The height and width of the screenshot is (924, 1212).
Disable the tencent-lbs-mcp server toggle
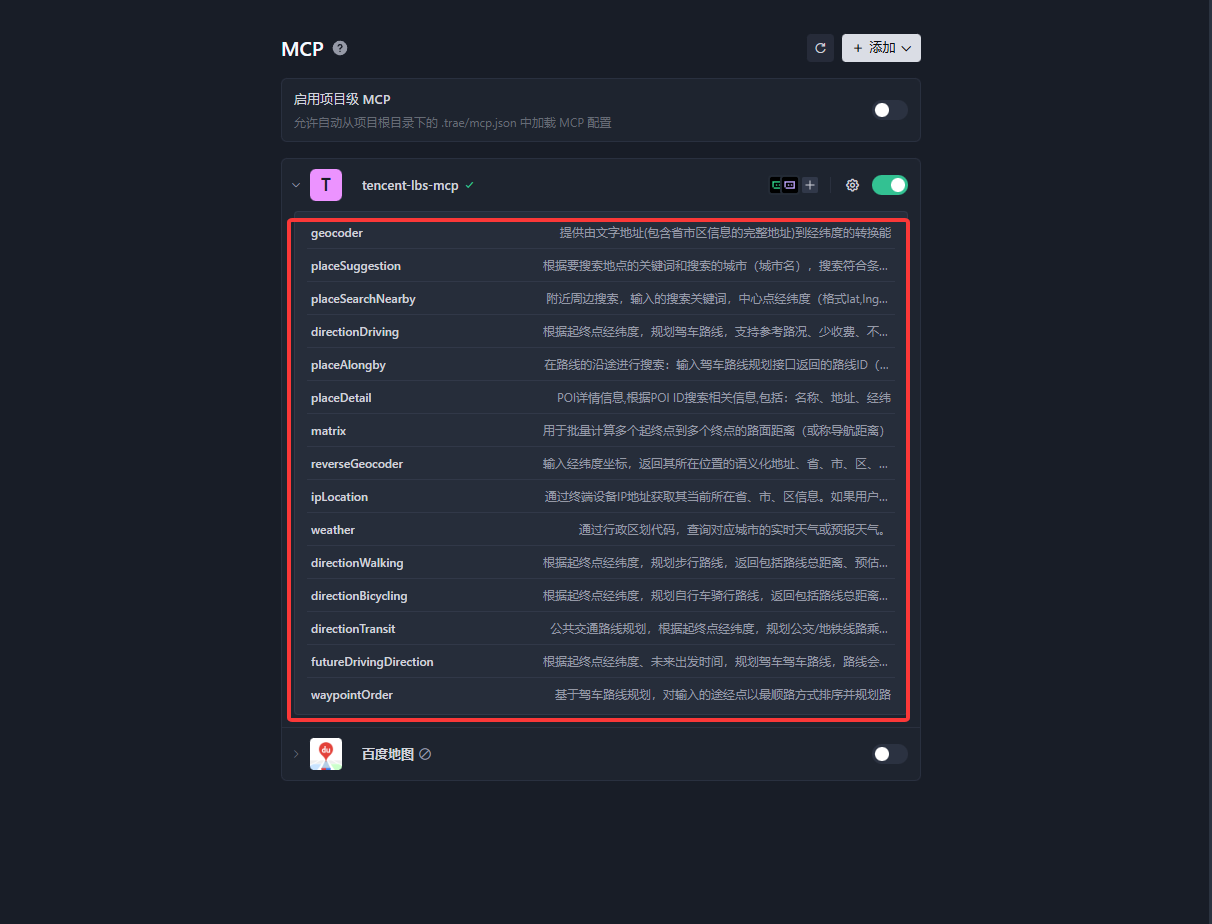890,185
